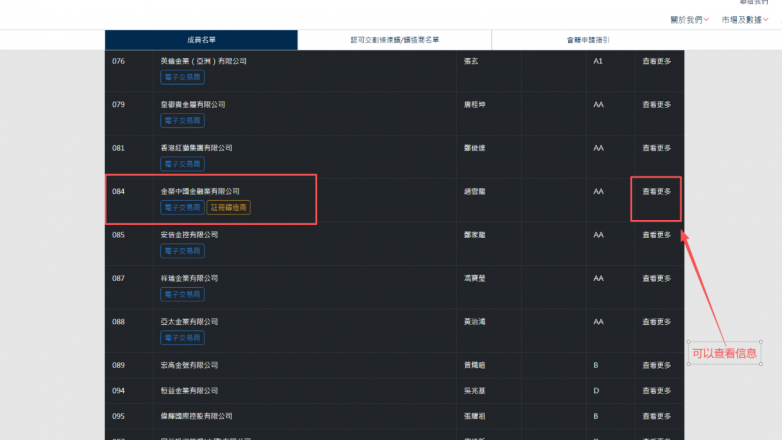The width and height of the screenshot is (782, 440).
Task: Click member number 084
Action: pyautogui.click(x=118, y=192)
